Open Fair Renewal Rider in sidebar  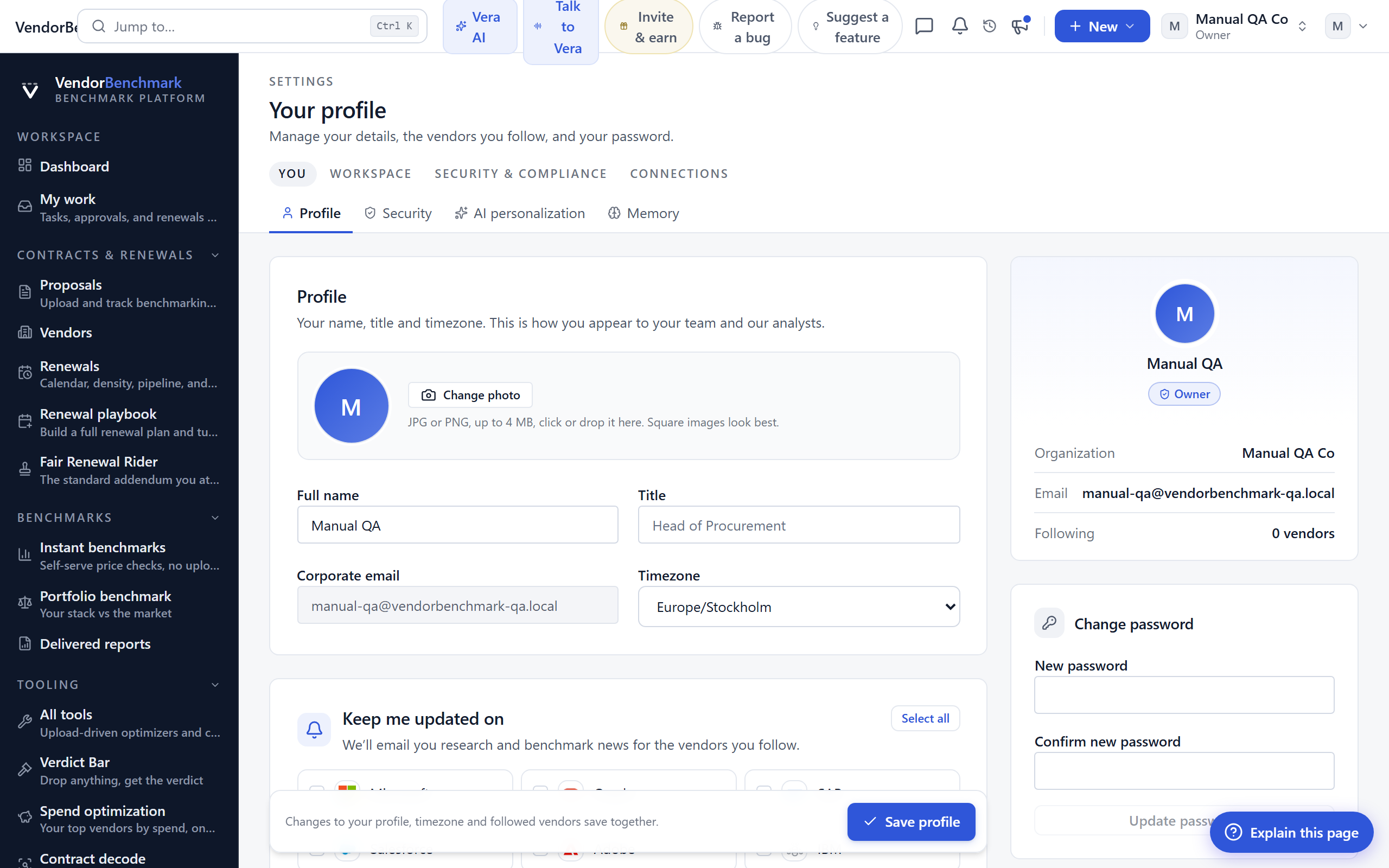pos(119,470)
